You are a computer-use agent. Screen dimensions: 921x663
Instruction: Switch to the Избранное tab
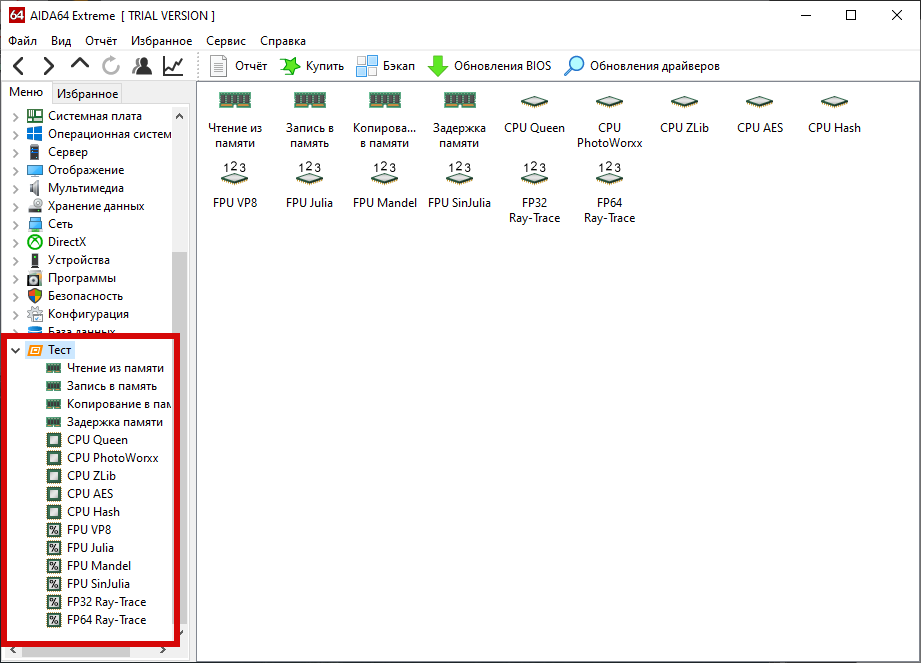tap(87, 94)
